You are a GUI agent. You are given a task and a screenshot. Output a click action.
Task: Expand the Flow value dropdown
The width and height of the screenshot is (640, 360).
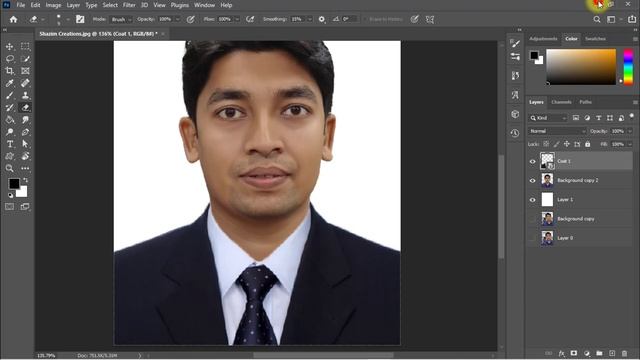tap(237, 19)
